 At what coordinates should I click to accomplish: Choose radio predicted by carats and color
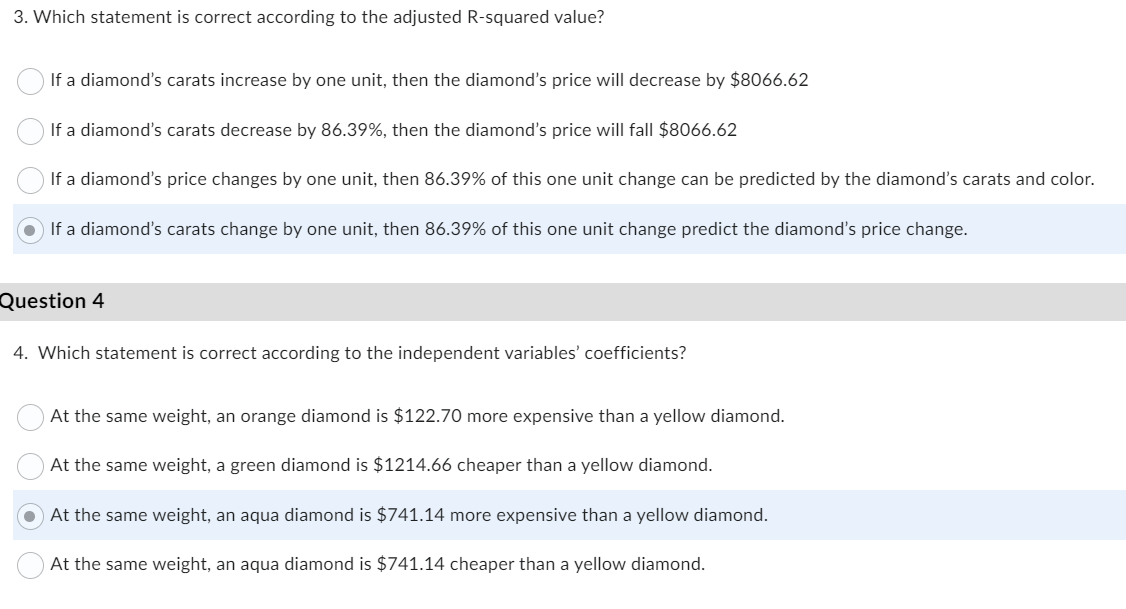coord(30,180)
